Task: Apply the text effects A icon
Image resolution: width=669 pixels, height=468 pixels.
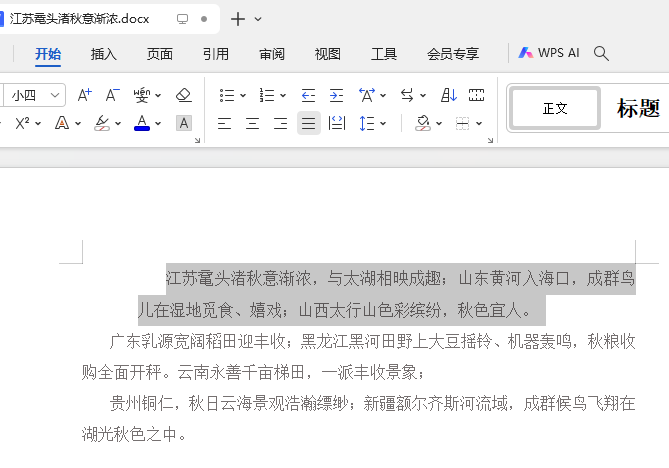Action: click(x=62, y=123)
